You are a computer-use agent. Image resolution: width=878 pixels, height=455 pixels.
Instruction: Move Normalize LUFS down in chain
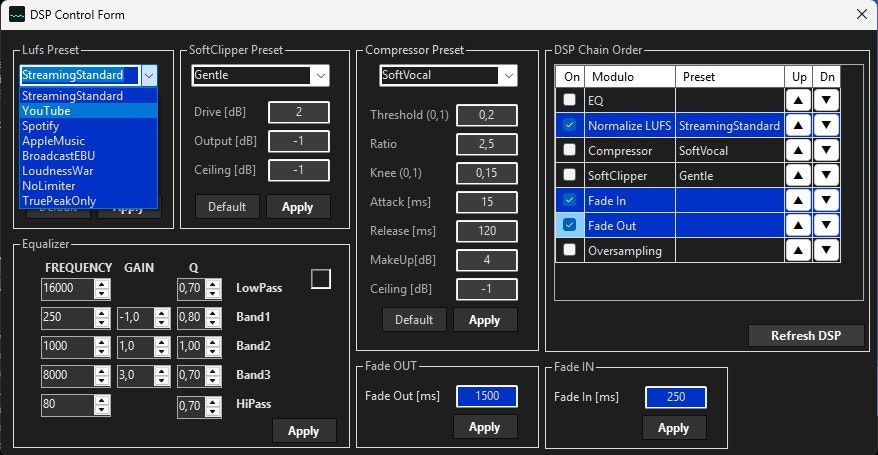click(x=826, y=125)
